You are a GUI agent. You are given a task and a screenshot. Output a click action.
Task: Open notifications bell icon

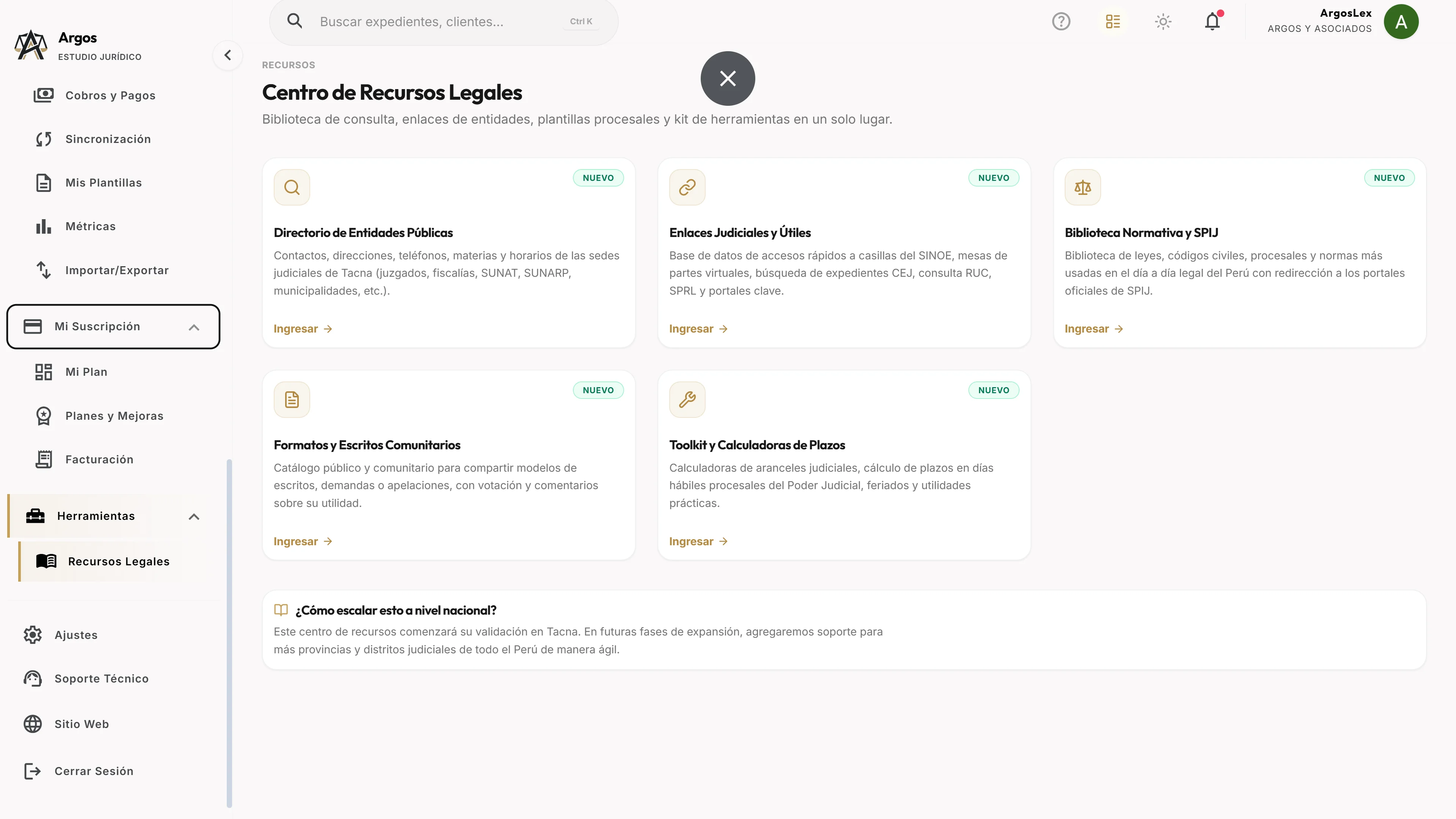pyautogui.click(x=1213, y=22)
